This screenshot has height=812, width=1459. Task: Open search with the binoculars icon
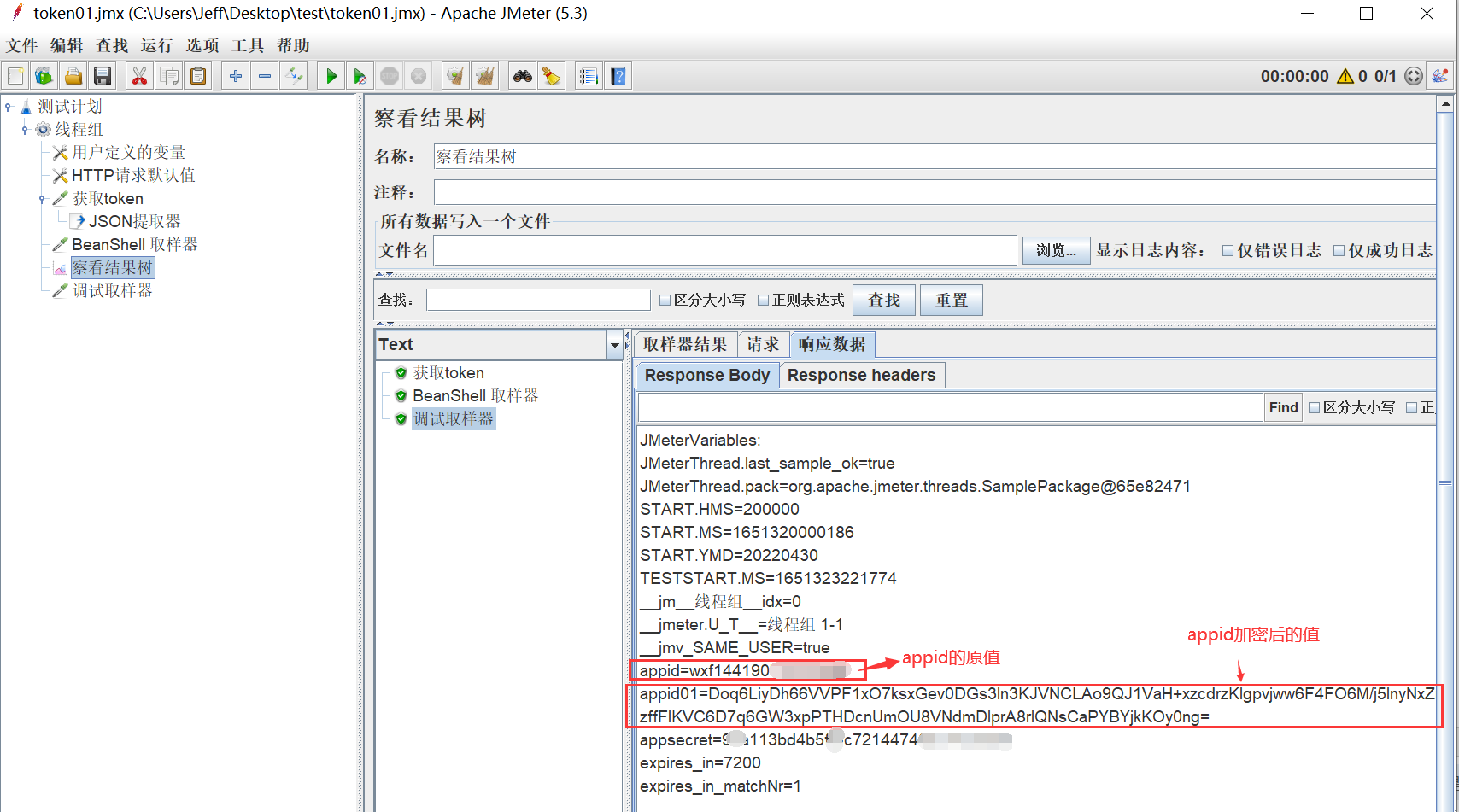coord(523,77)
